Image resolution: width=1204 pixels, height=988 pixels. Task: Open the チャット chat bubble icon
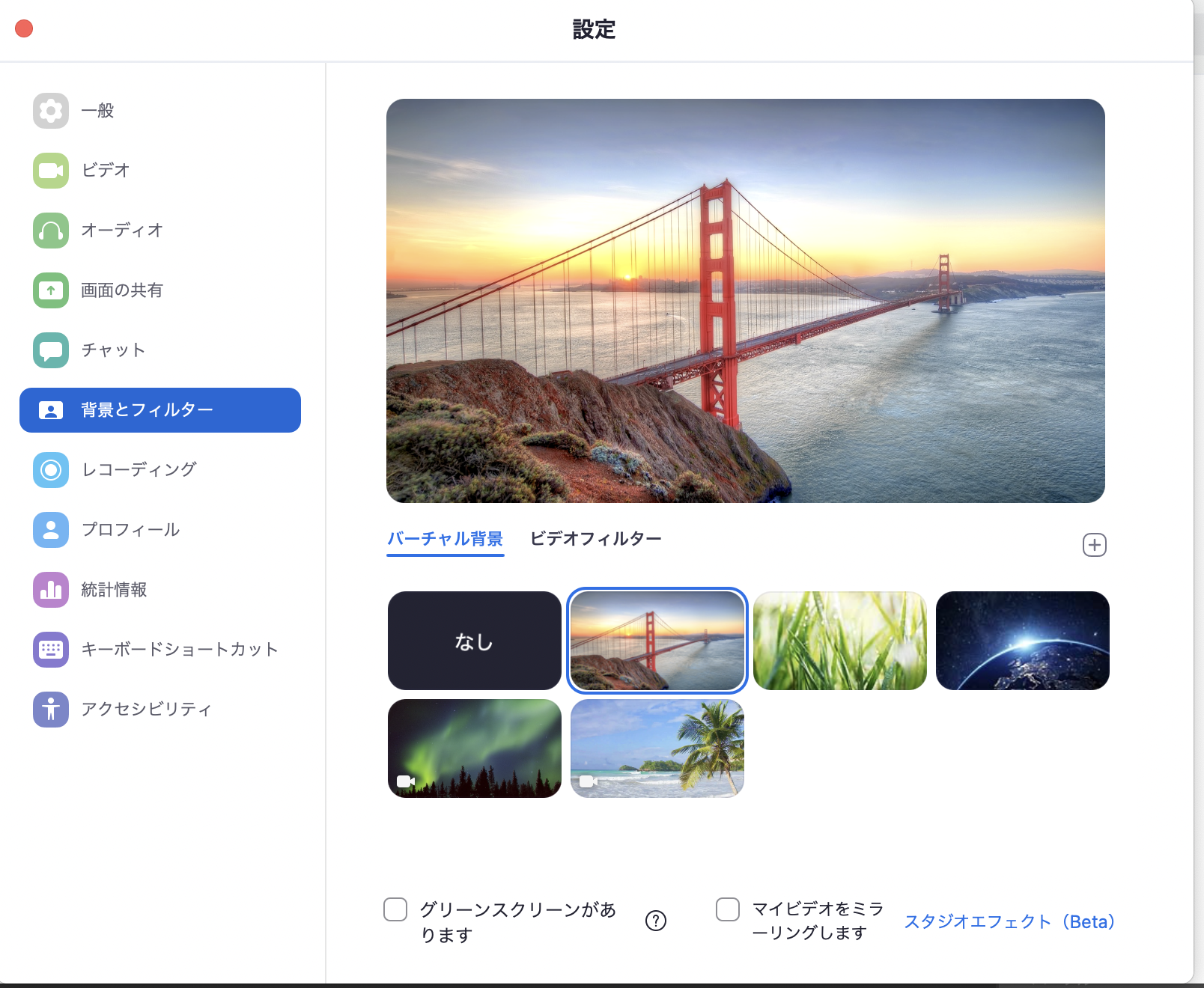[51, 350]
